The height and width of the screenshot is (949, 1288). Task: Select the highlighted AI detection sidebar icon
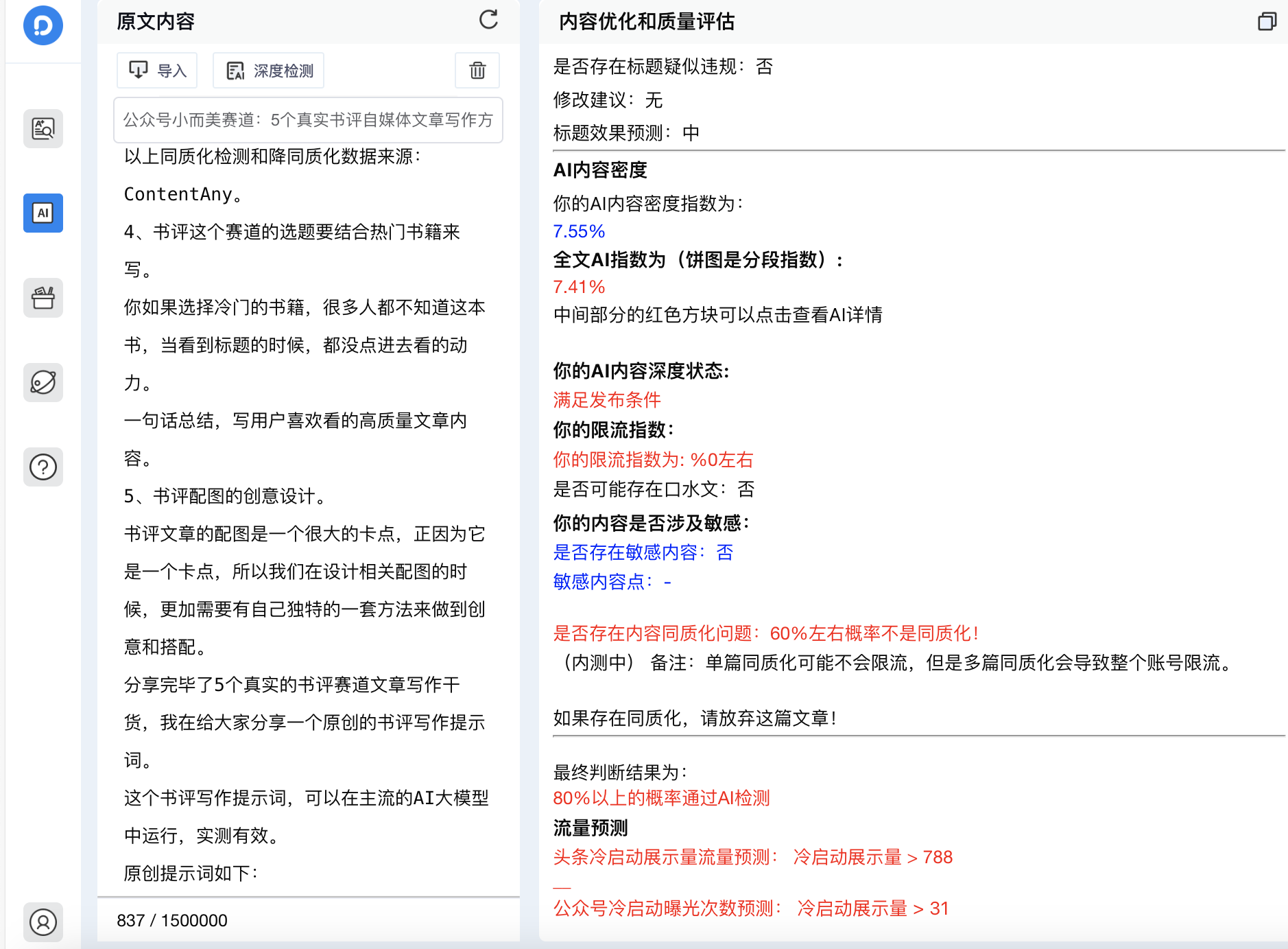43,213
